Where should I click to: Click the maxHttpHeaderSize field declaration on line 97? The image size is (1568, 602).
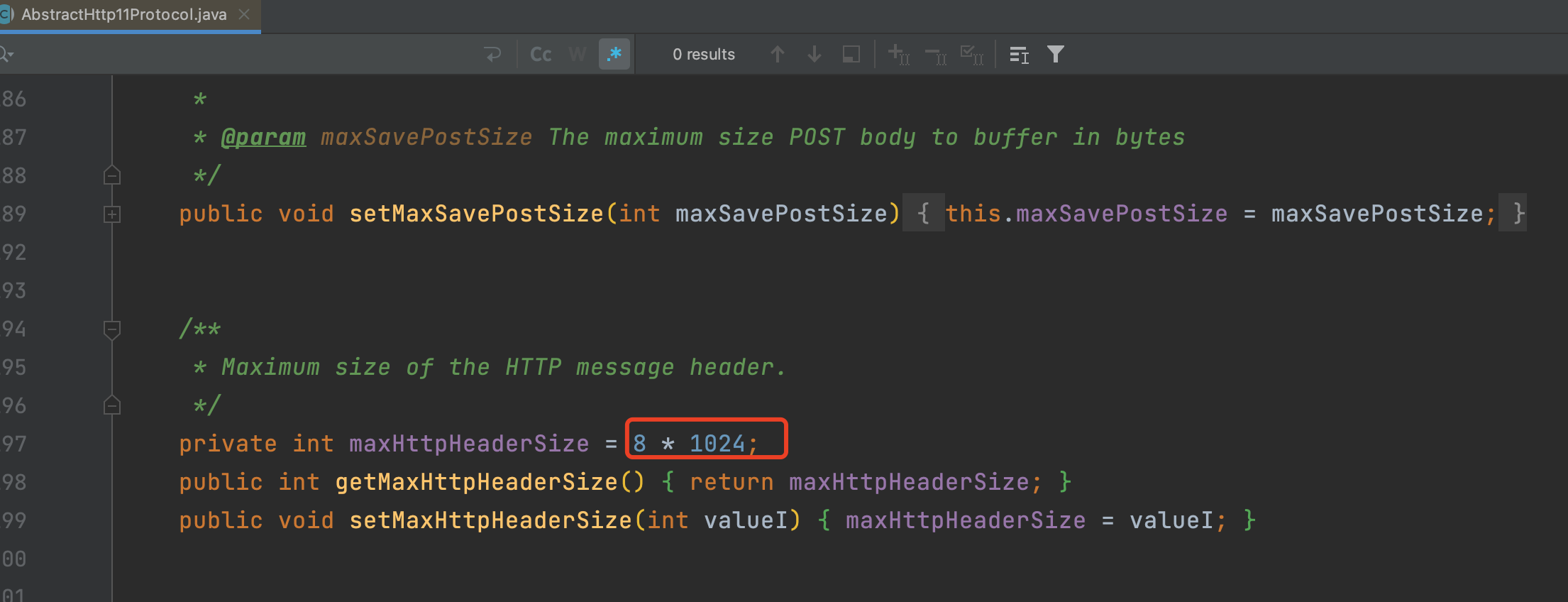click(469, 444)
